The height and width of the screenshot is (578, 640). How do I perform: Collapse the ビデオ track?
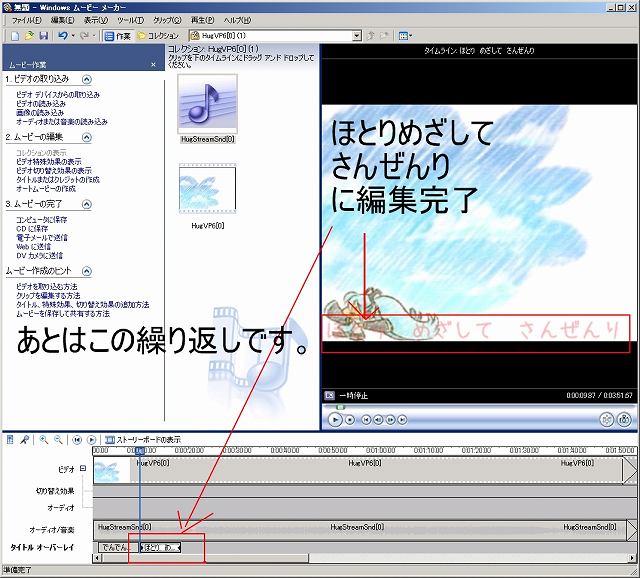(x=83, y=469)
